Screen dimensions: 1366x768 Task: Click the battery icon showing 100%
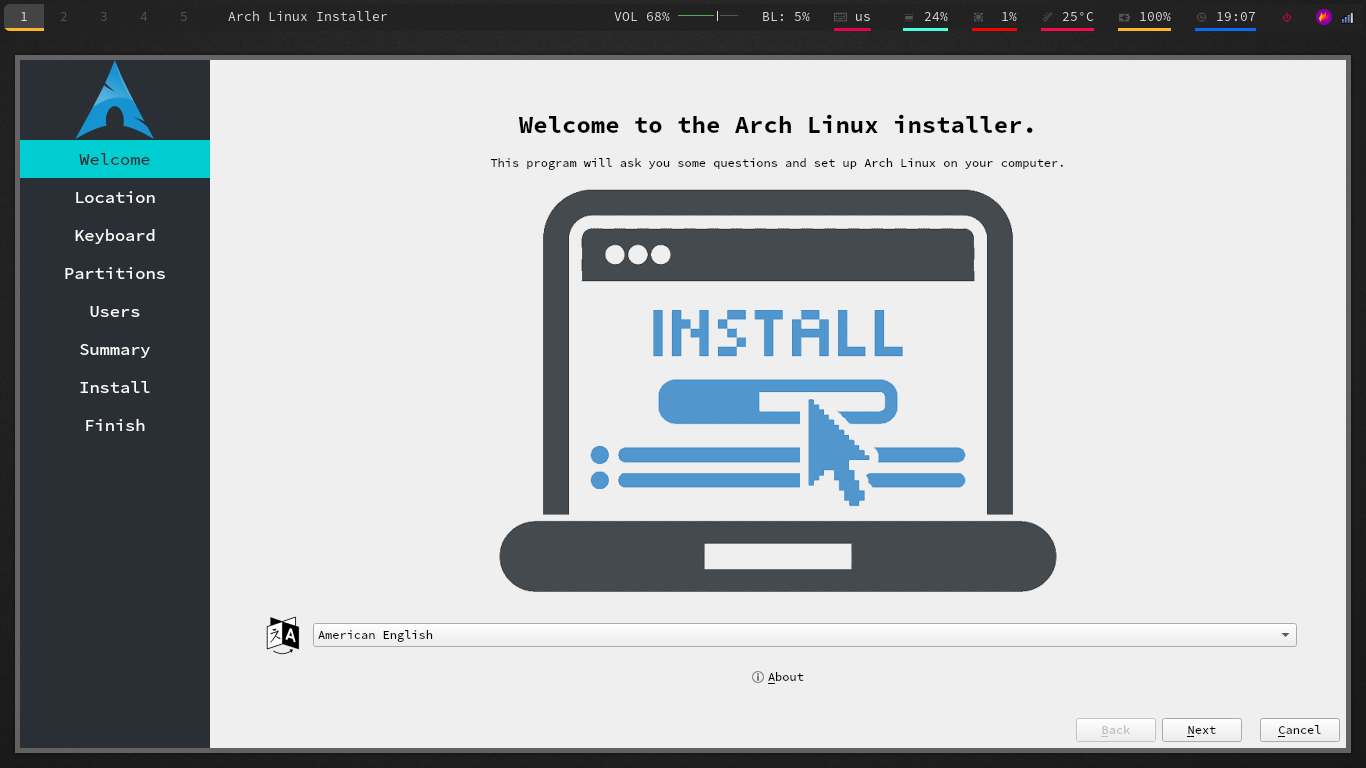click(1124, 17)
